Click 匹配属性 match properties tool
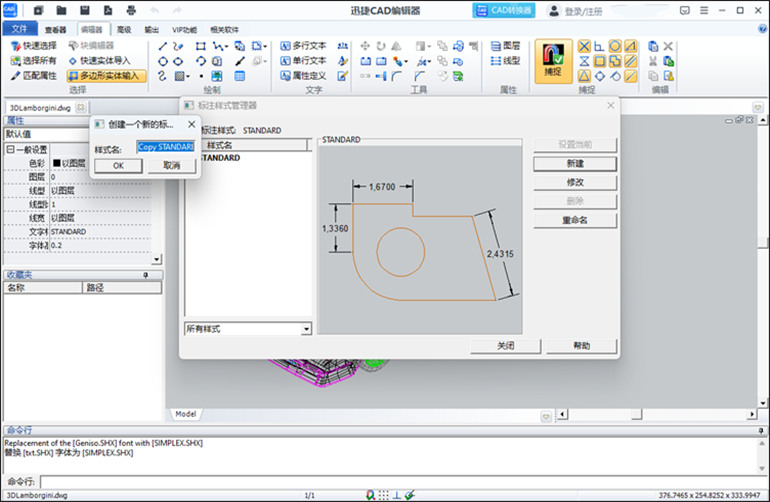The height and width of the screenshot is (502, 770). (34, 76)
